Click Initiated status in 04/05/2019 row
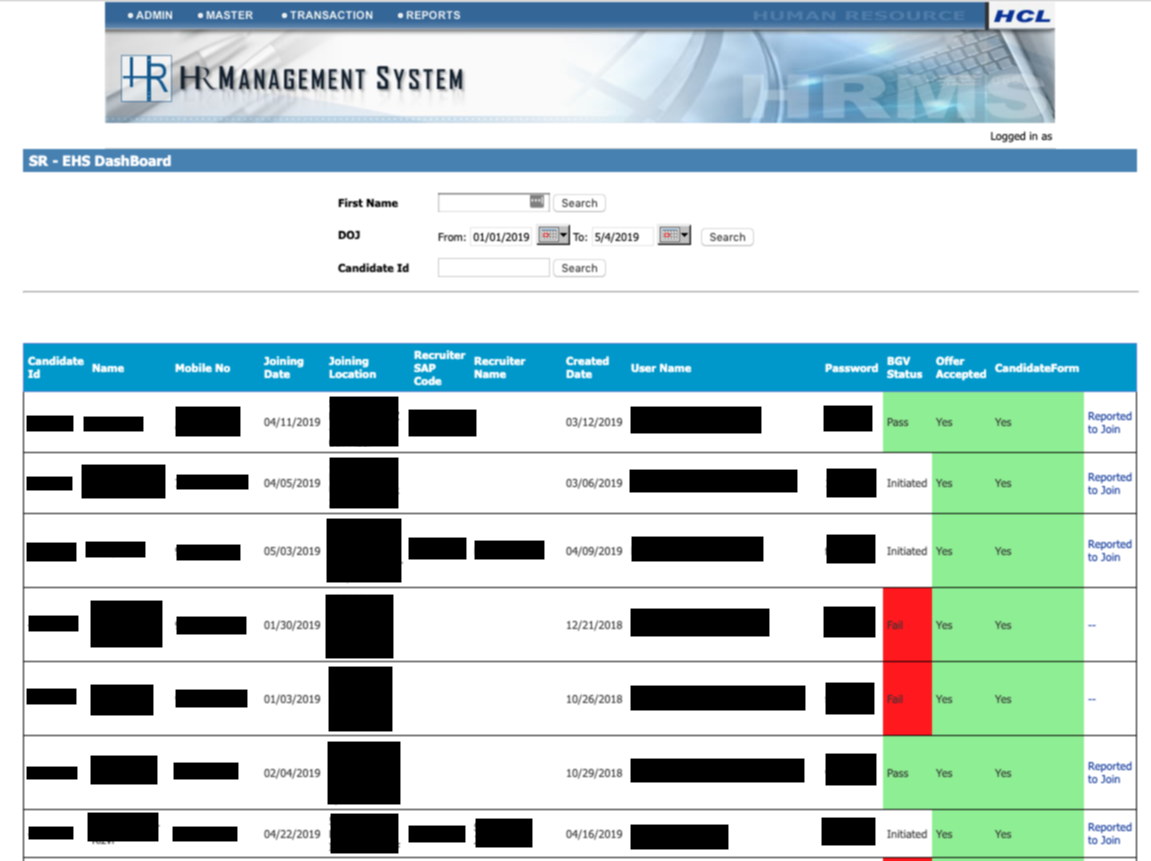The height and width of the screenshot is (861, 1151). tap(907, 483)
